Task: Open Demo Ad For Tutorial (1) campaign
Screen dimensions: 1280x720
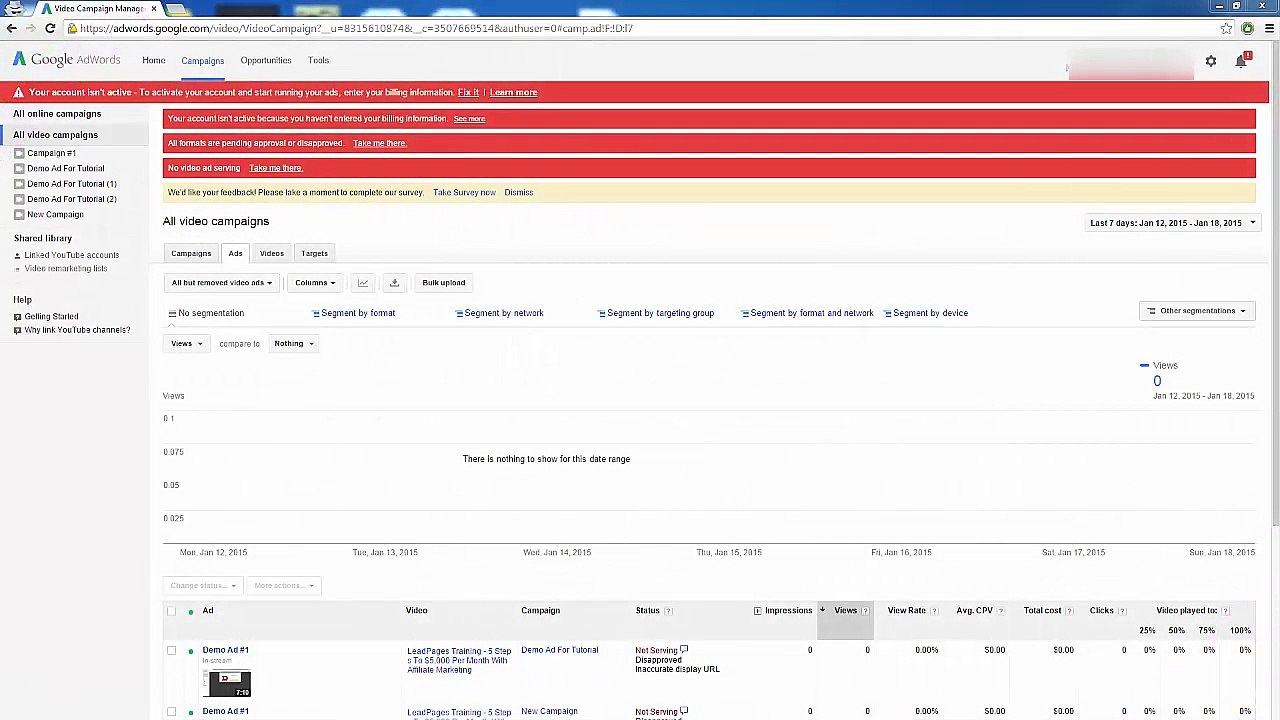Action: click(71, 184)
